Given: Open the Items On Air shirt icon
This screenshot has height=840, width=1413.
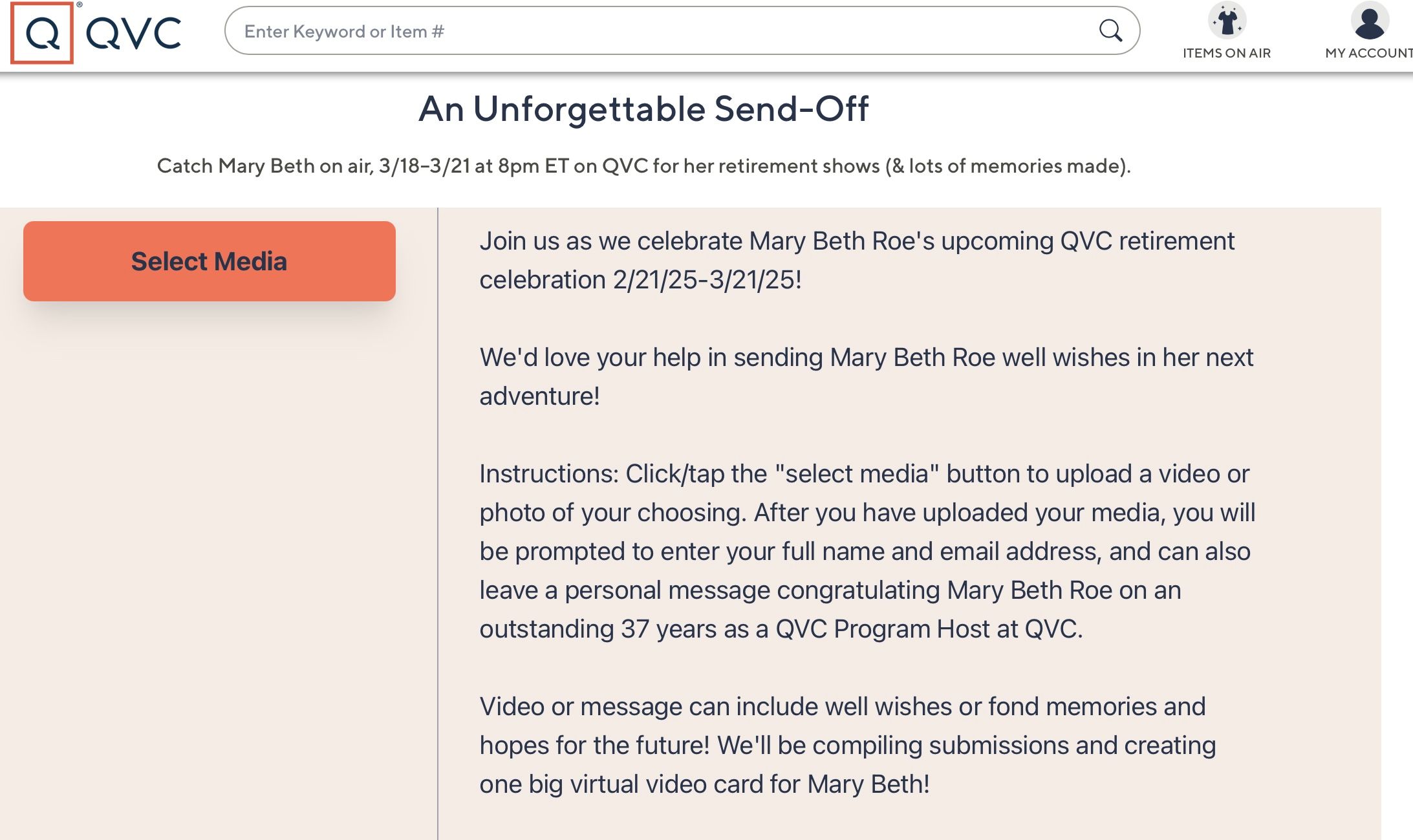Looking at the screenshot, I should click(x=1227, y=21).
